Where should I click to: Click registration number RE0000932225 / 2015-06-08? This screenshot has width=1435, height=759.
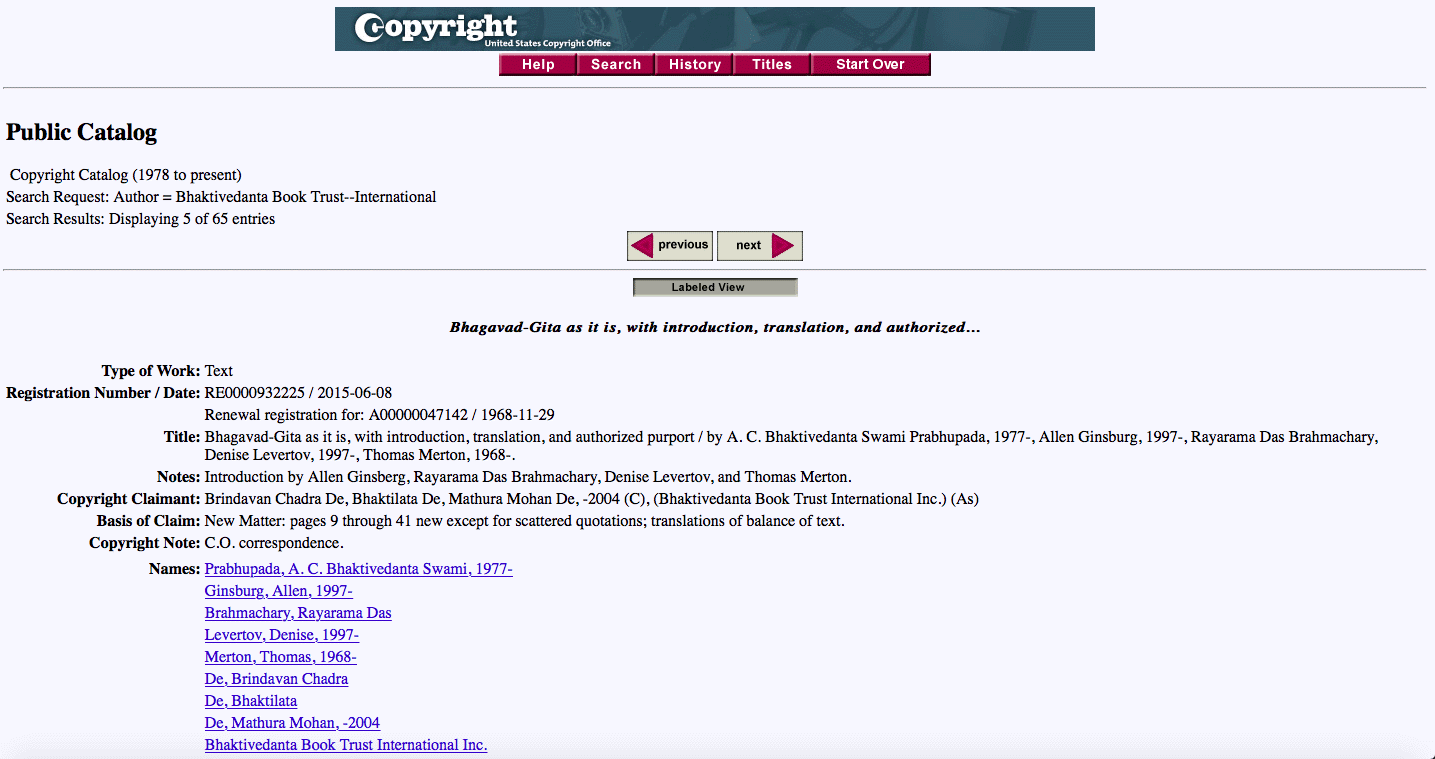(x=298, y=393)
